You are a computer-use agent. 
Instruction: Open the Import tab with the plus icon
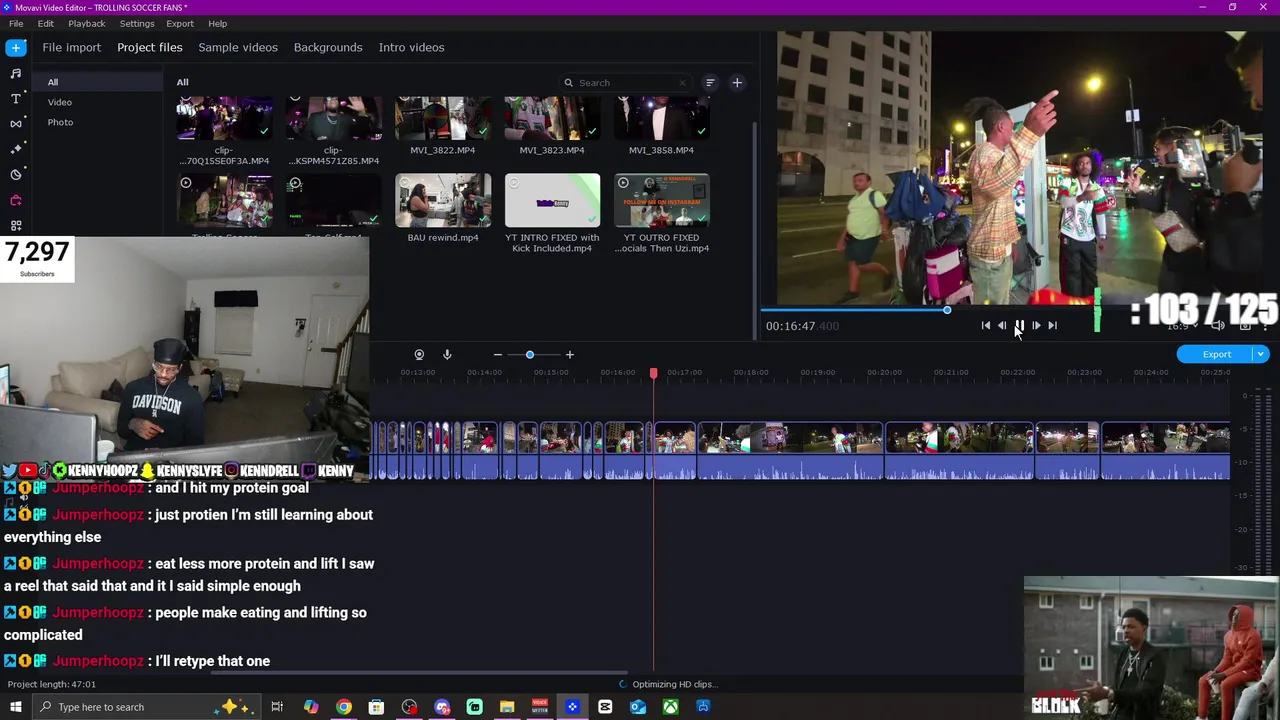pyautogui.click(x=16, y=47)
